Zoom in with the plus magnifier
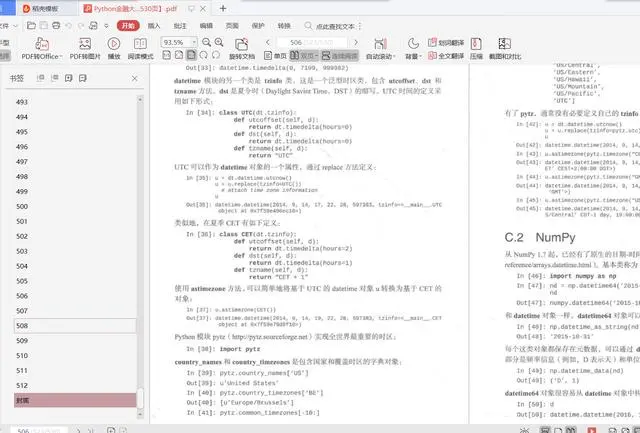The height and width of the screenshot is (433, 640). coord(219,42)
